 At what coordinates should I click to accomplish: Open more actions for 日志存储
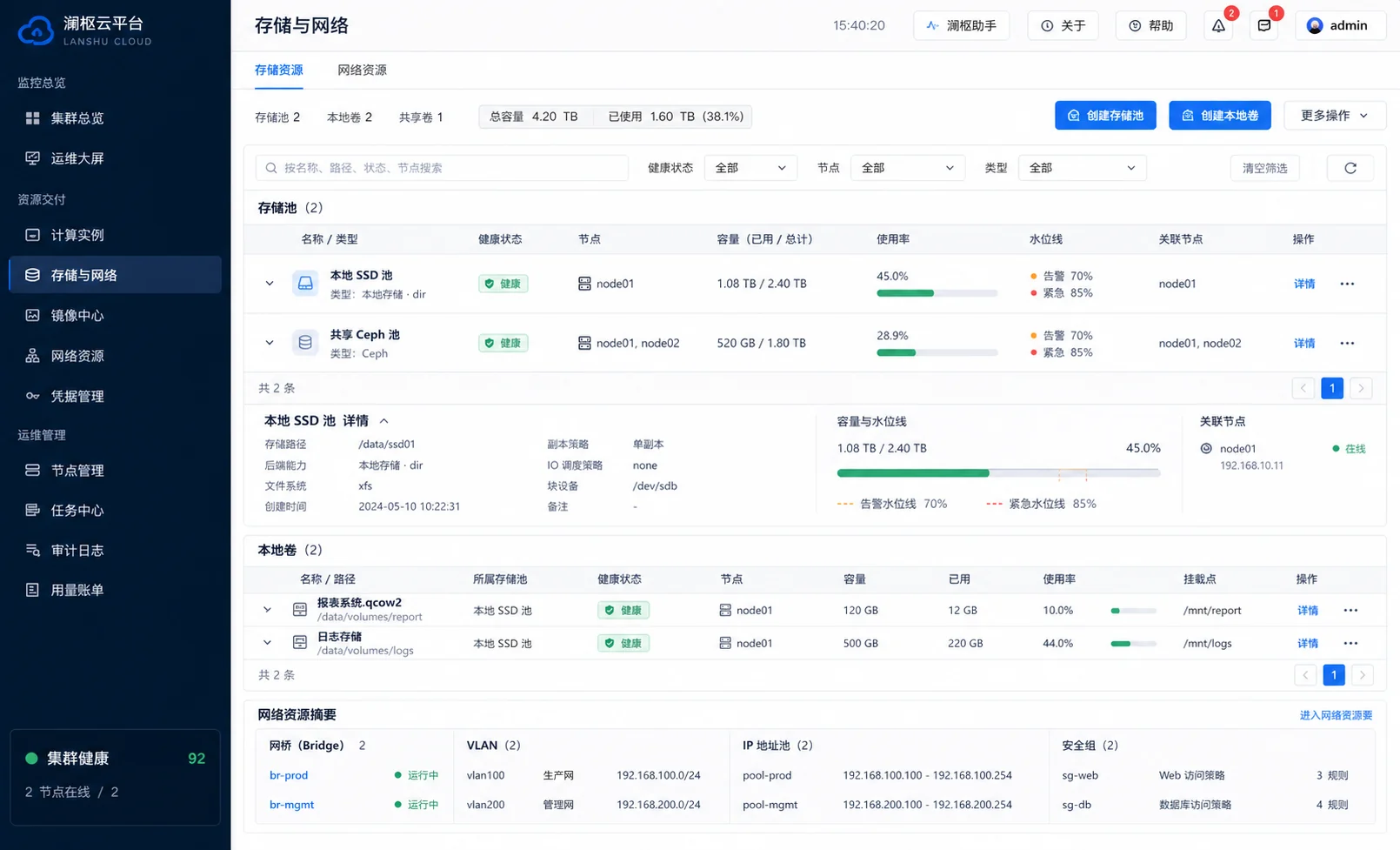pos(1350,644)
